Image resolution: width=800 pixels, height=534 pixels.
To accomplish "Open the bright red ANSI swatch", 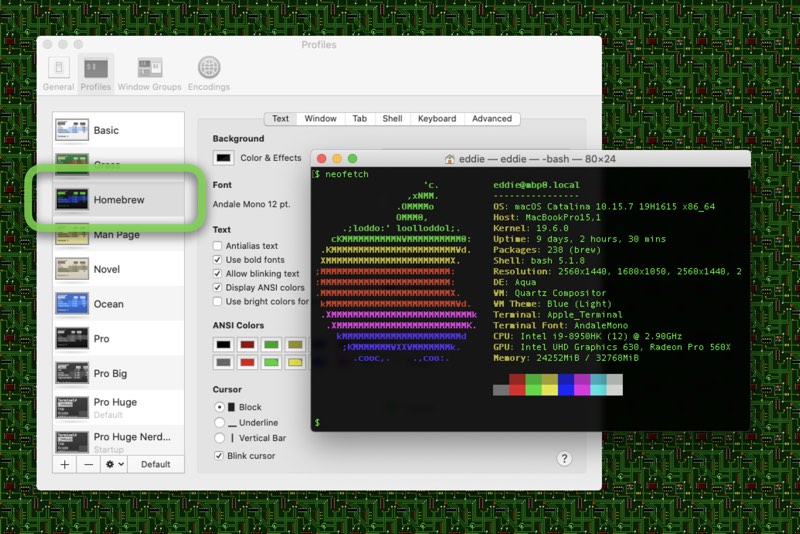I will pos(247,363).
